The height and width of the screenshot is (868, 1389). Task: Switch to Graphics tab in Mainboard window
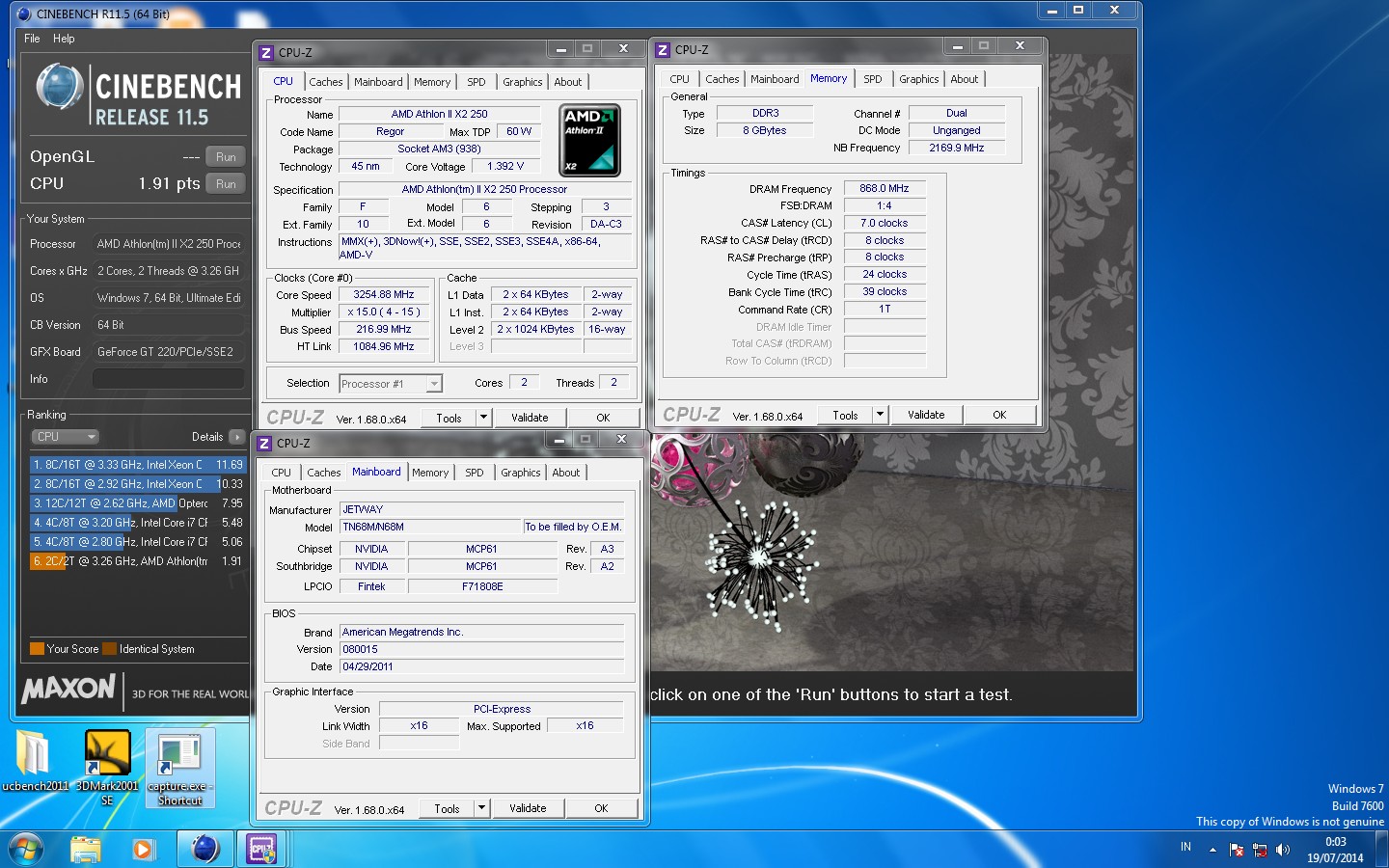(x=521, y=473)
